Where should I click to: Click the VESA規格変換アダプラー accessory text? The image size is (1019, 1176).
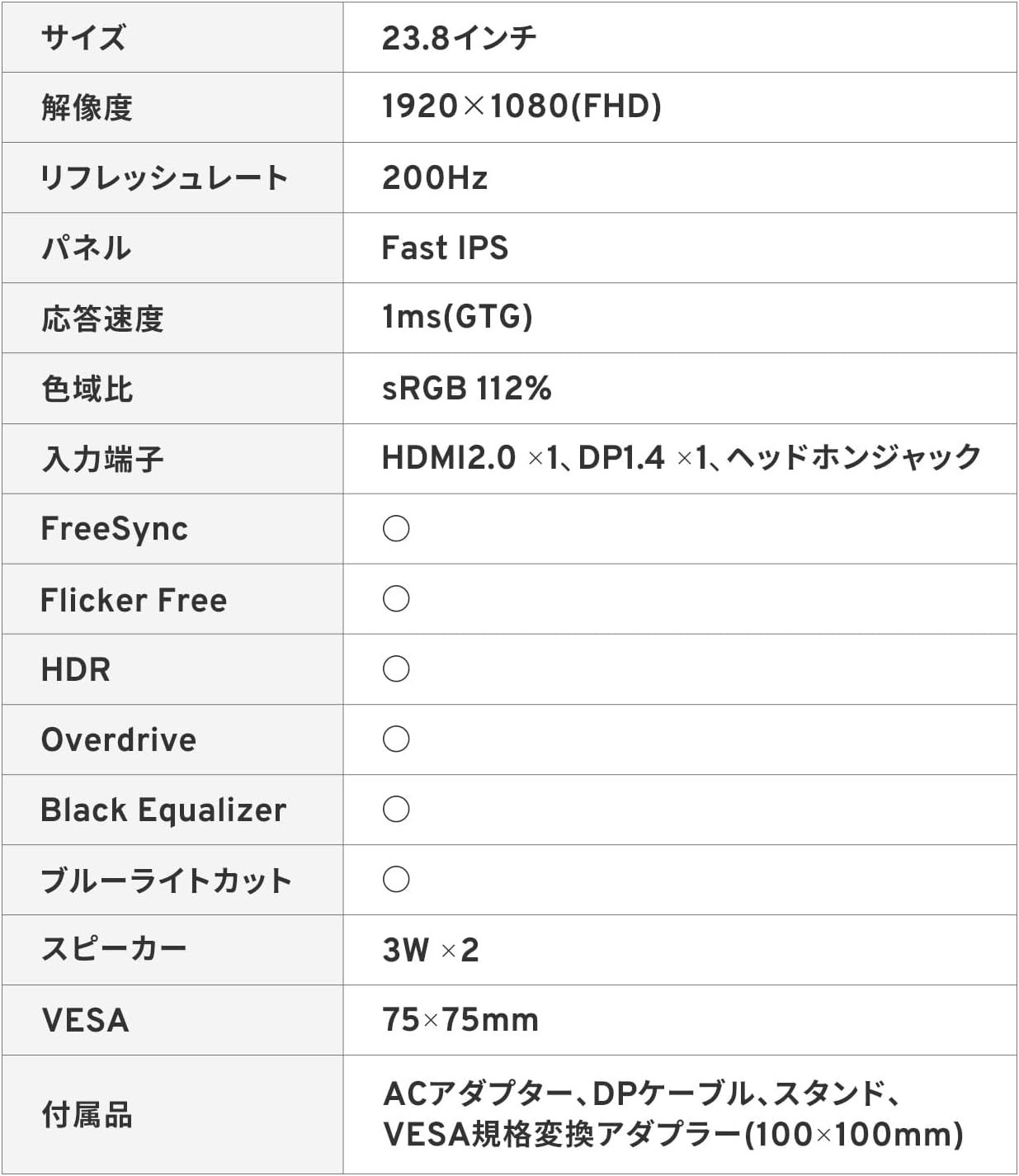coord(564,1135)
